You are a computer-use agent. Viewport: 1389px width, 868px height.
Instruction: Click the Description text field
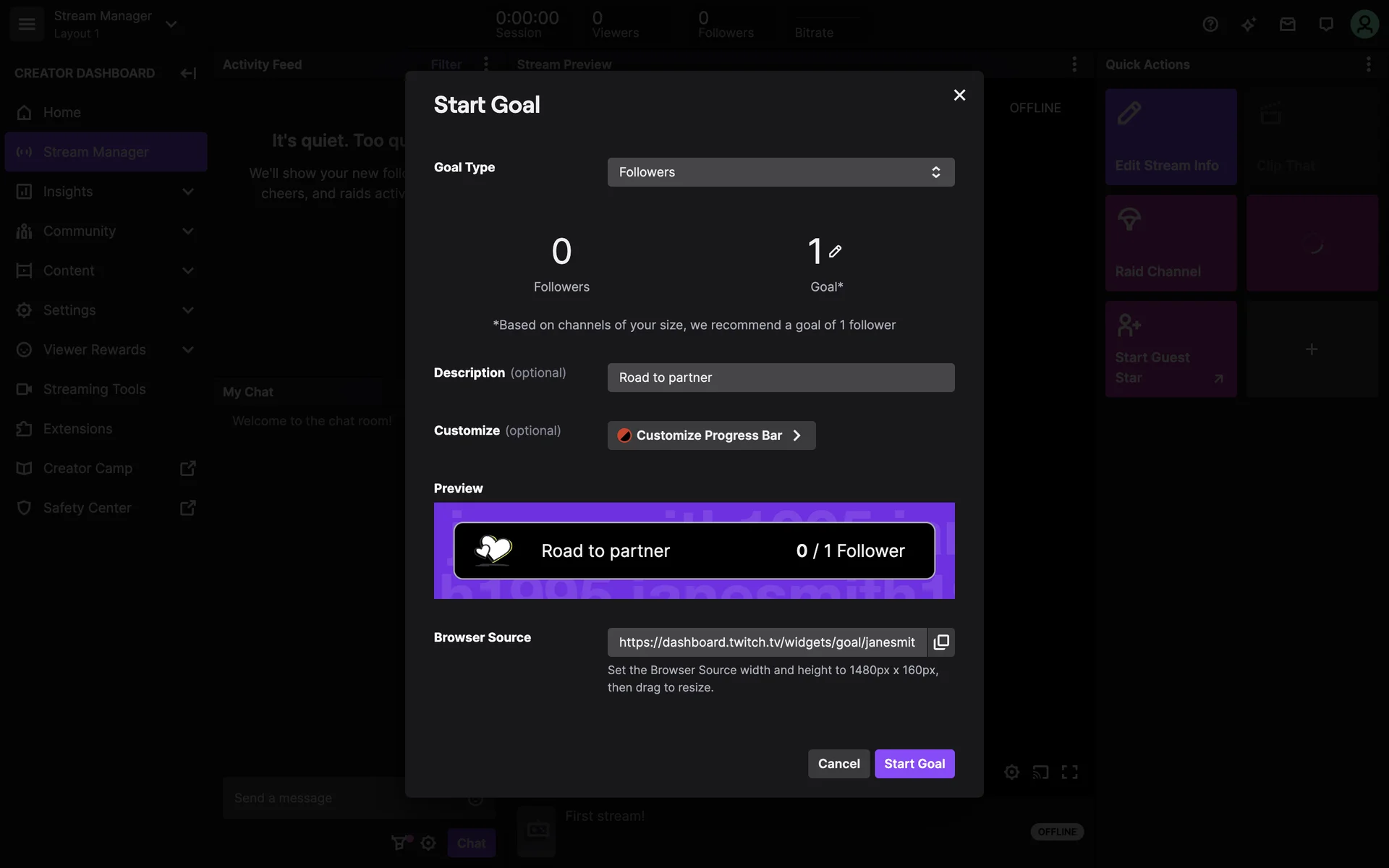pyautogui.click(x=781, y=378)
